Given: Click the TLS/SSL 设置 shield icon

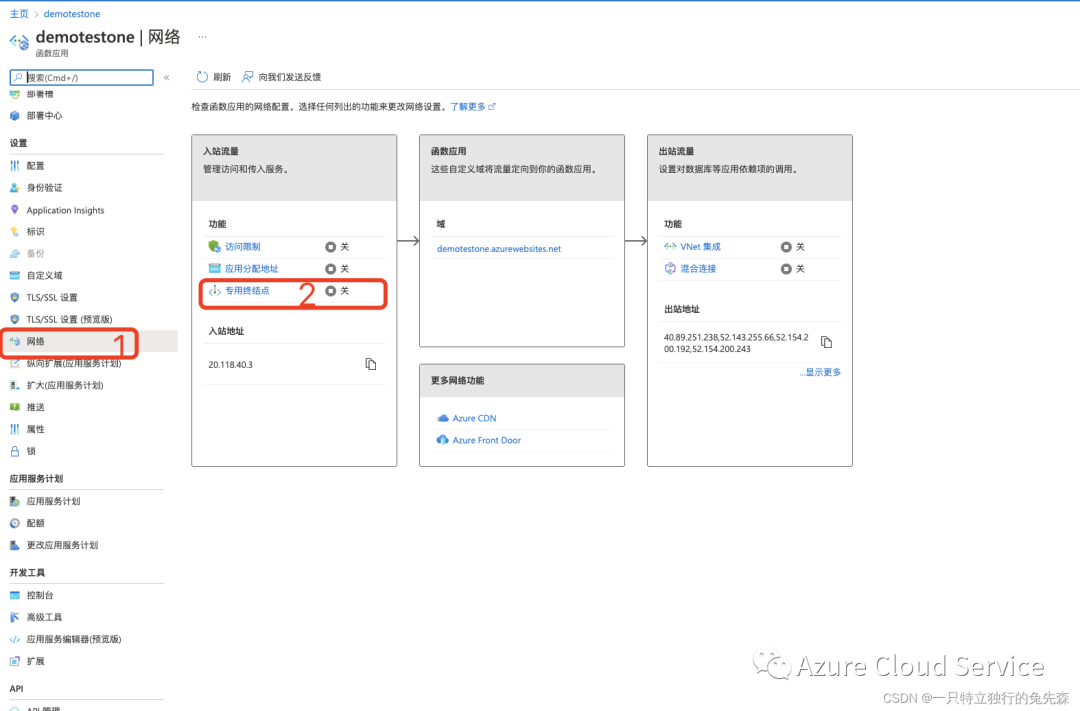Looking at the screenshot, I should click(x=14, y=298).
